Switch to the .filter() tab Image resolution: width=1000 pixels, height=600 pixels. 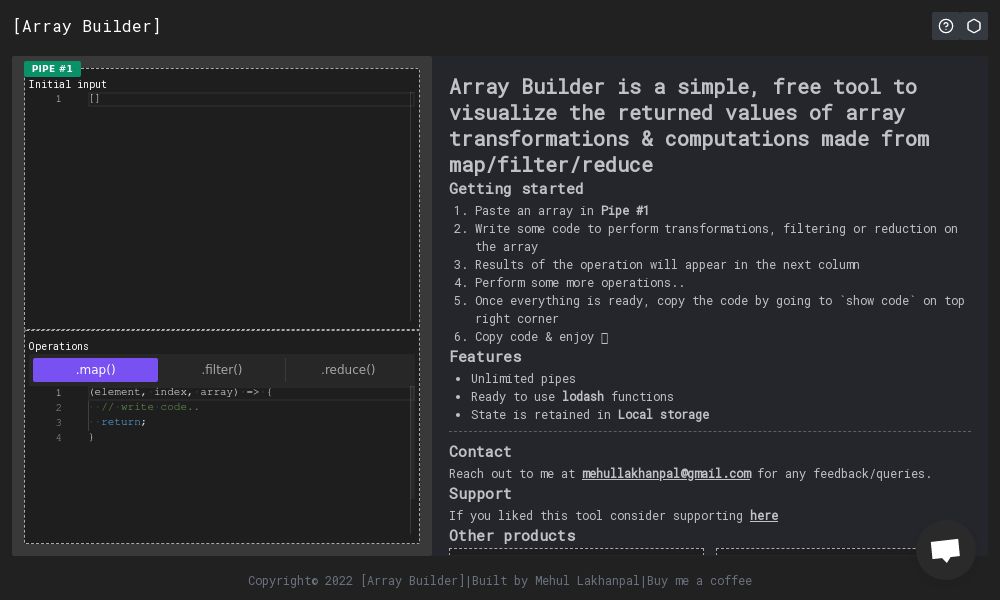tap(222, 369)
